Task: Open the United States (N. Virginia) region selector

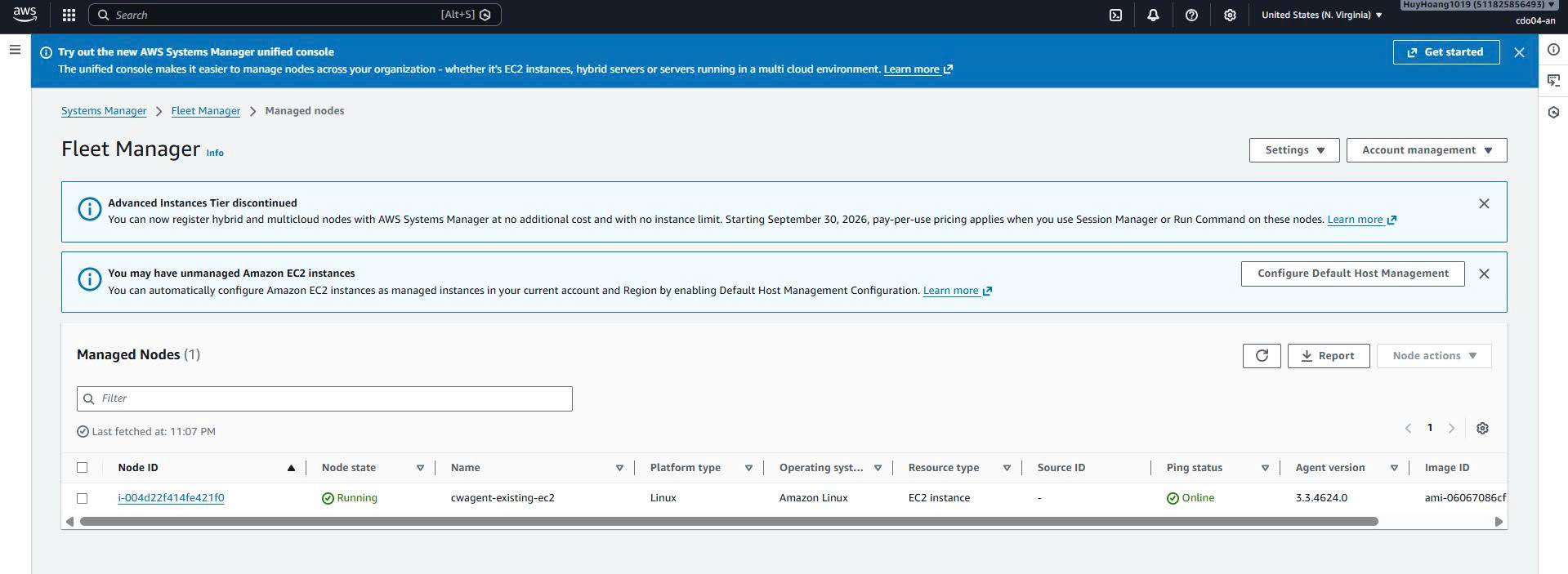Action: tap(1321, 15)
